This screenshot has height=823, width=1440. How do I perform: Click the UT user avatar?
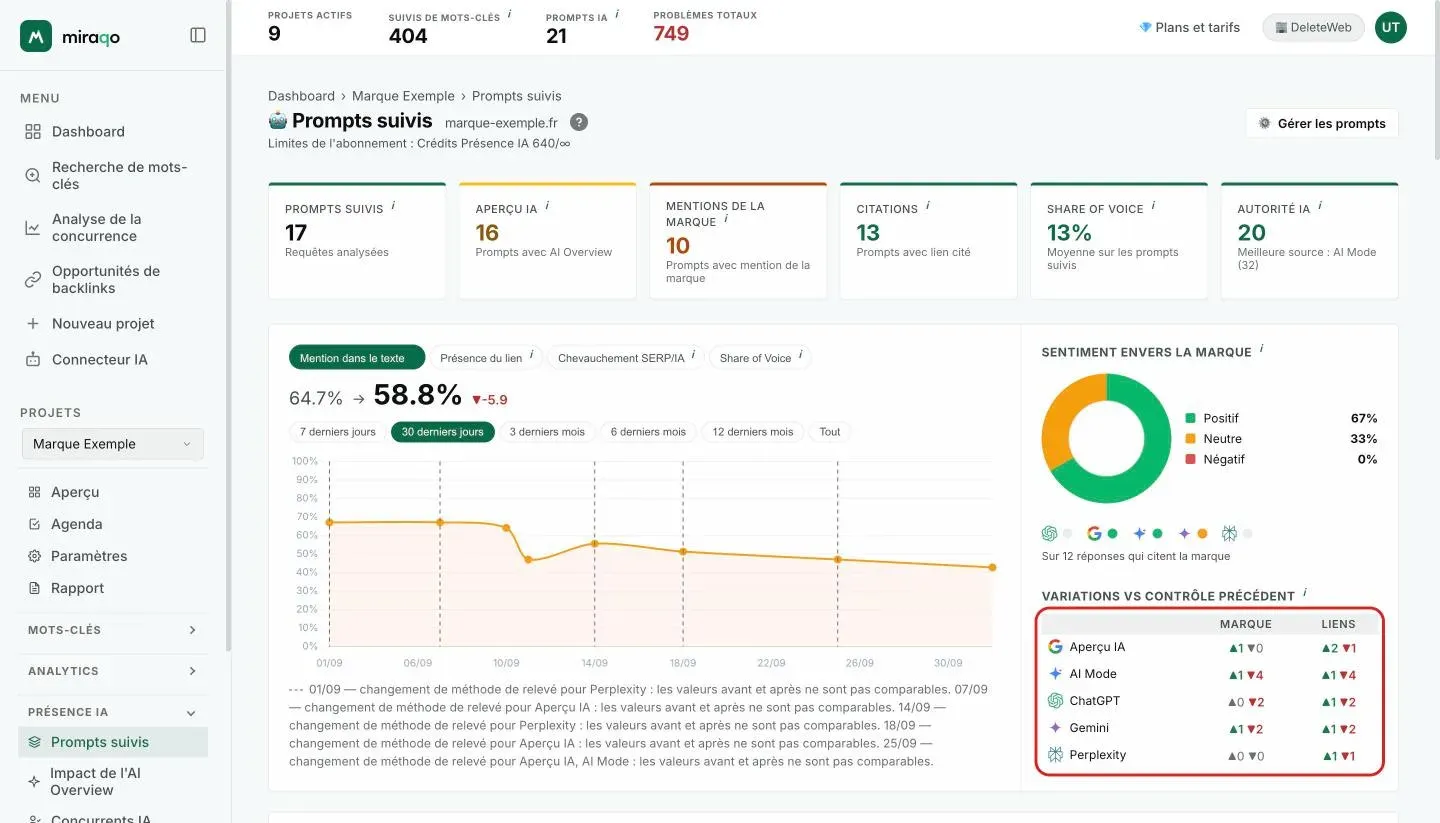click(1391, 28)
